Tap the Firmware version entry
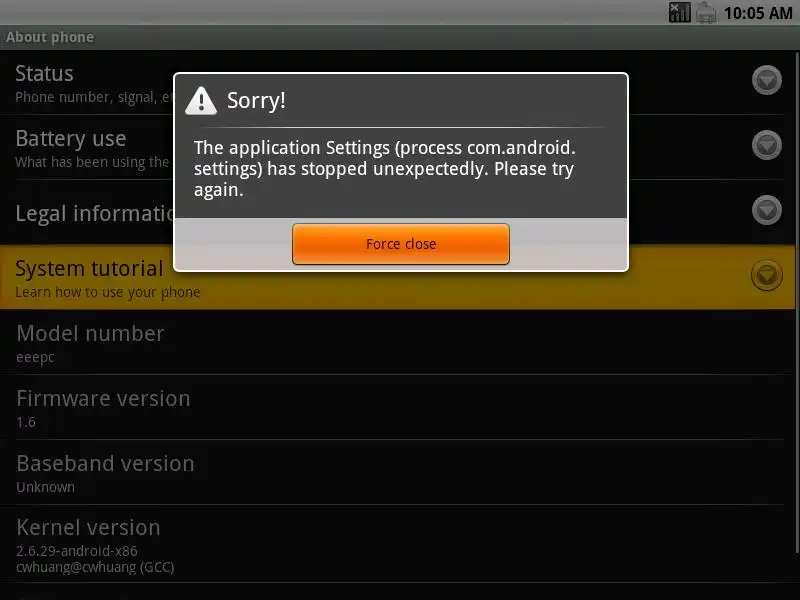 tap(398, 407)
